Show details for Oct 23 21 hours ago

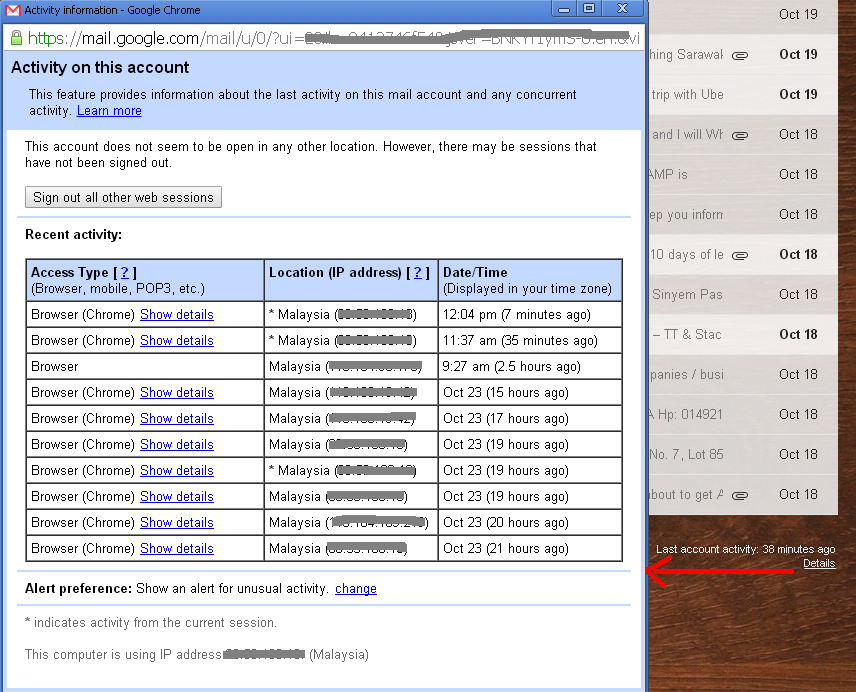pyautogui.click(x=177, y=548)
